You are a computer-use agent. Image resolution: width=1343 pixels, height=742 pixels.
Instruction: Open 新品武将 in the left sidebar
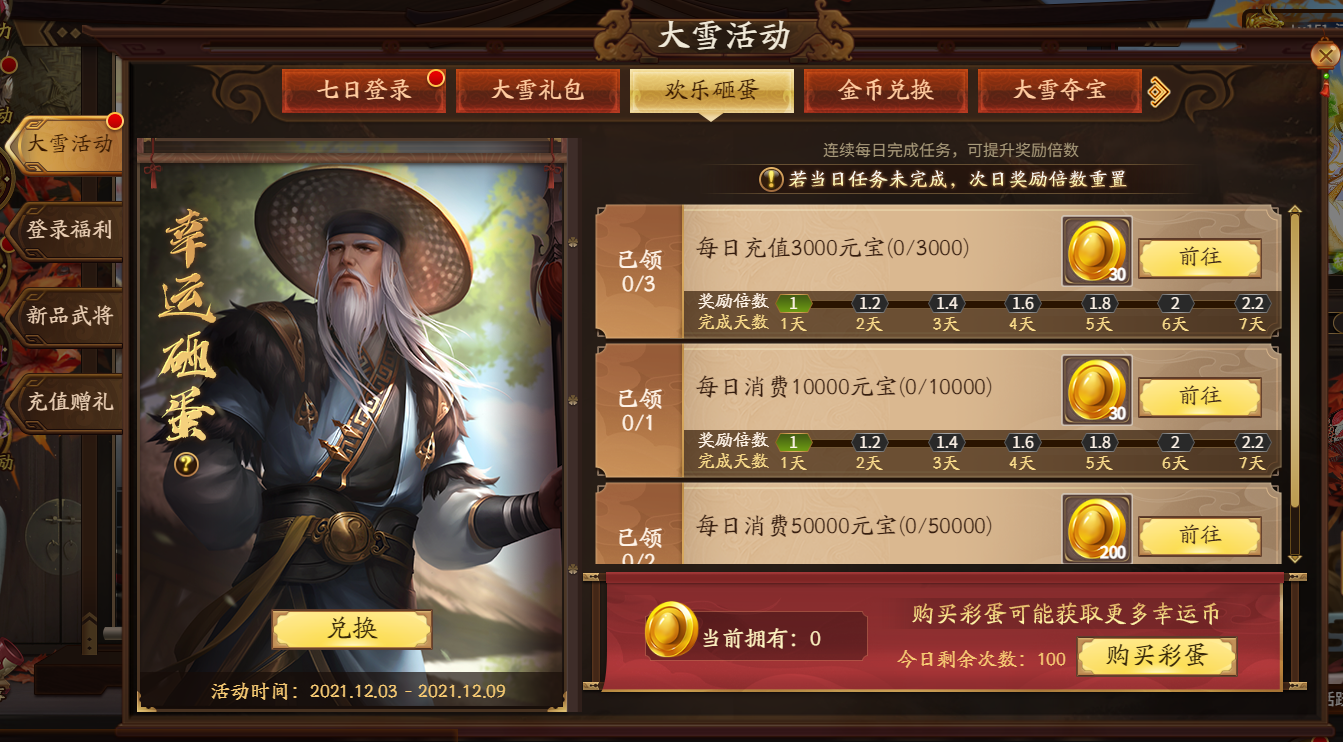pyautogui.click(x=68, y=316)
